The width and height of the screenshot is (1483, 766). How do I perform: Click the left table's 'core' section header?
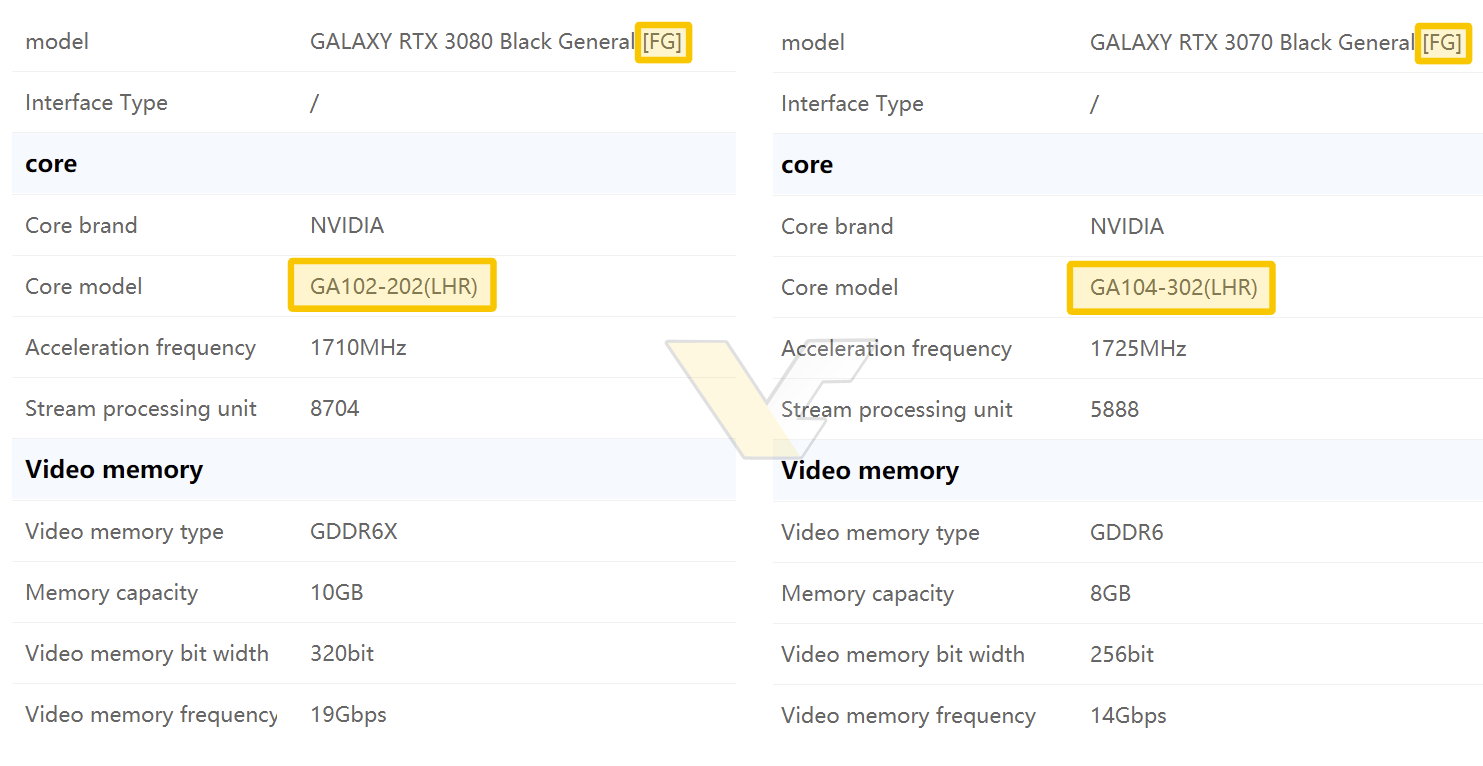click(x=51, y=164)
